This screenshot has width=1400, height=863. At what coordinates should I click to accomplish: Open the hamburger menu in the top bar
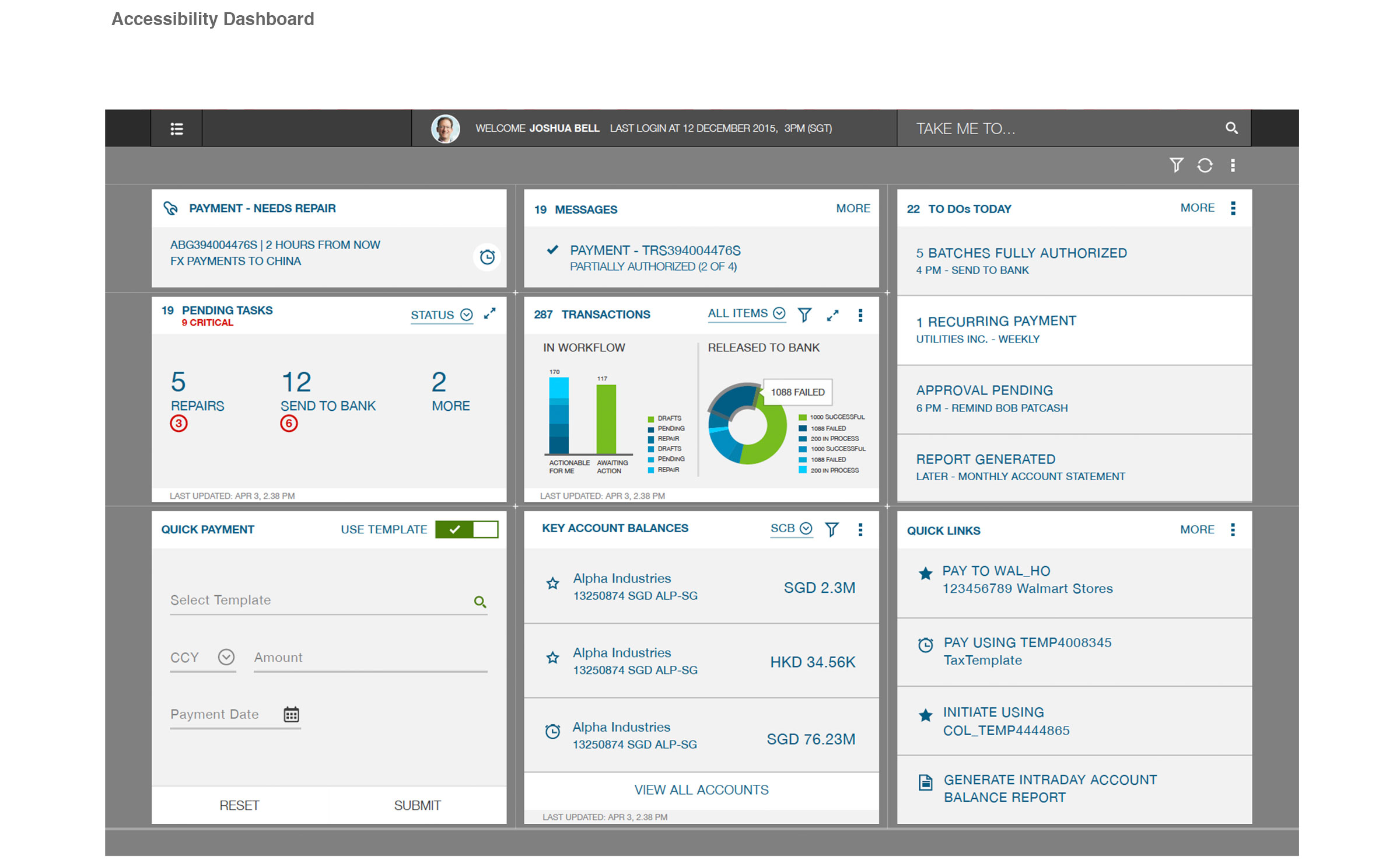[x=176, y=128]
